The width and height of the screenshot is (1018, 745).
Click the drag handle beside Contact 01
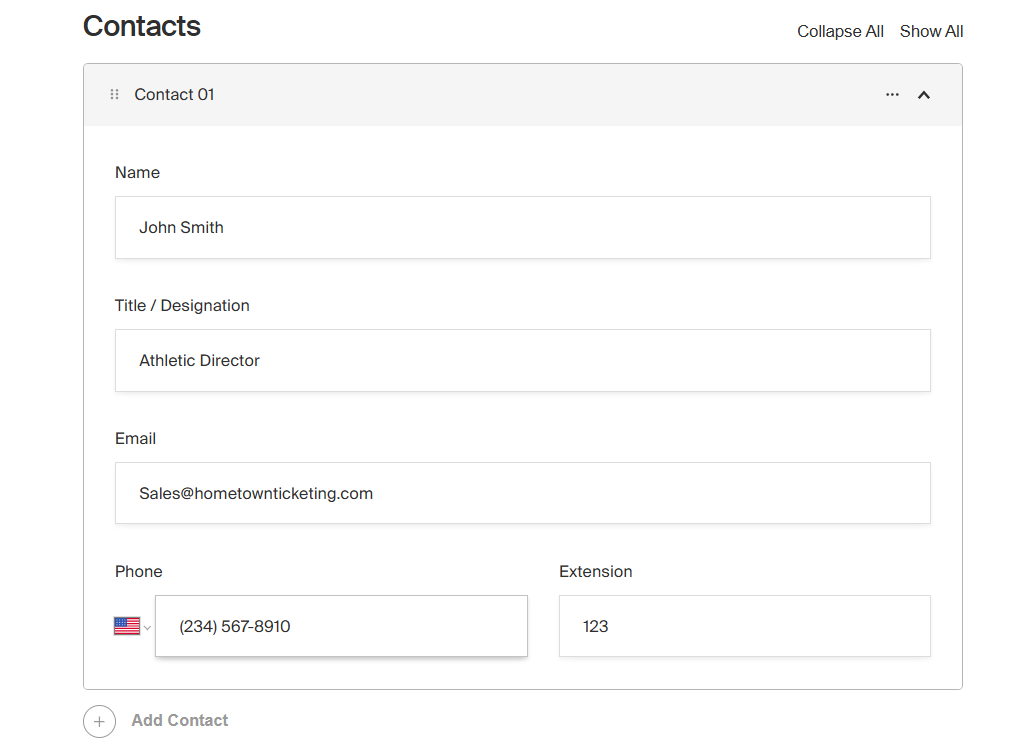pos(114,94)
